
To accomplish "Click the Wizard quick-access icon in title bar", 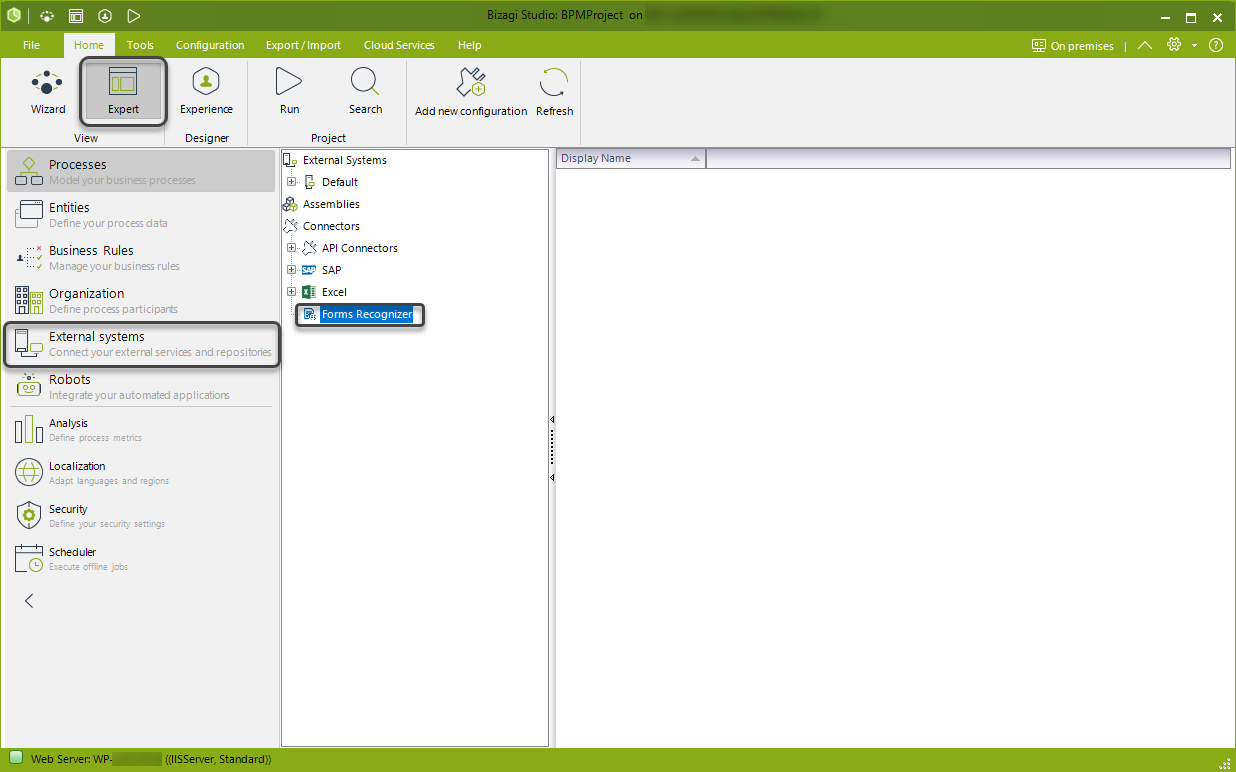I will [47, 16].
